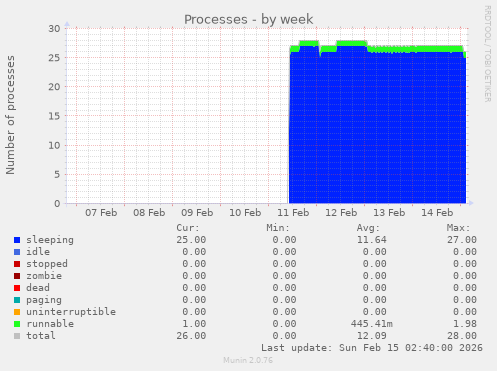
Task: Click the stopped legend color swatch
Action: 17,264
